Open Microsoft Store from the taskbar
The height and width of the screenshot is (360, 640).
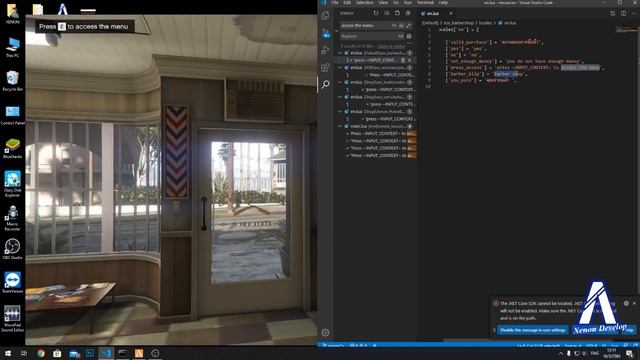pos(57,353)
